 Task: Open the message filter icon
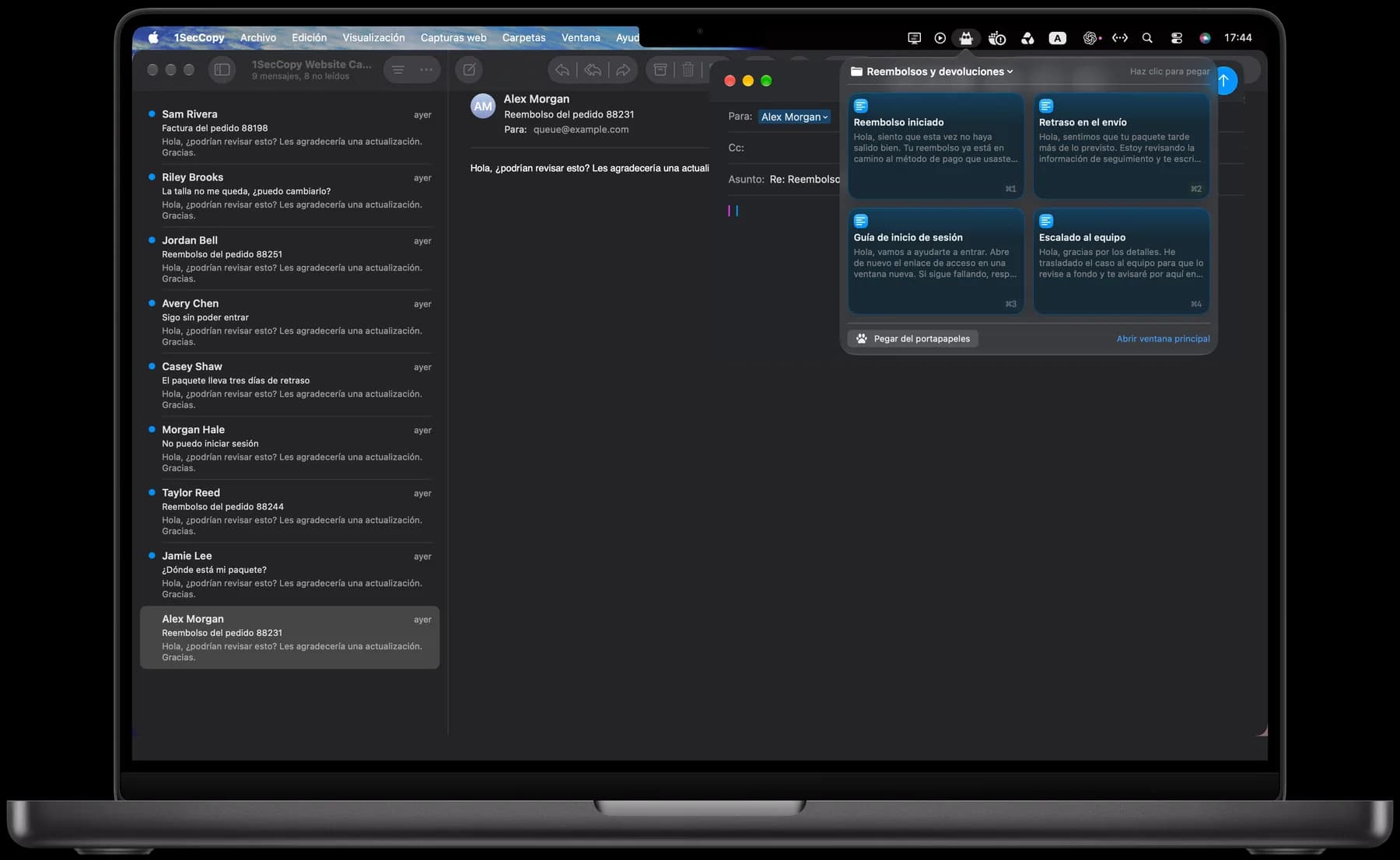click(x=398, y=70)
